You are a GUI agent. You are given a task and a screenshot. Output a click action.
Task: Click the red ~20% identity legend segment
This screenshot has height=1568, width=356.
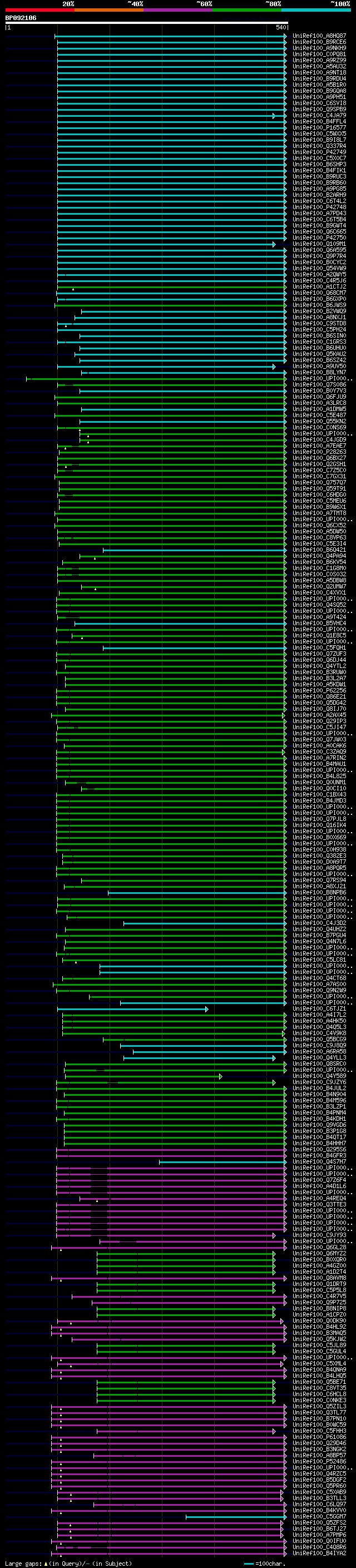click(x=39, y=10)
